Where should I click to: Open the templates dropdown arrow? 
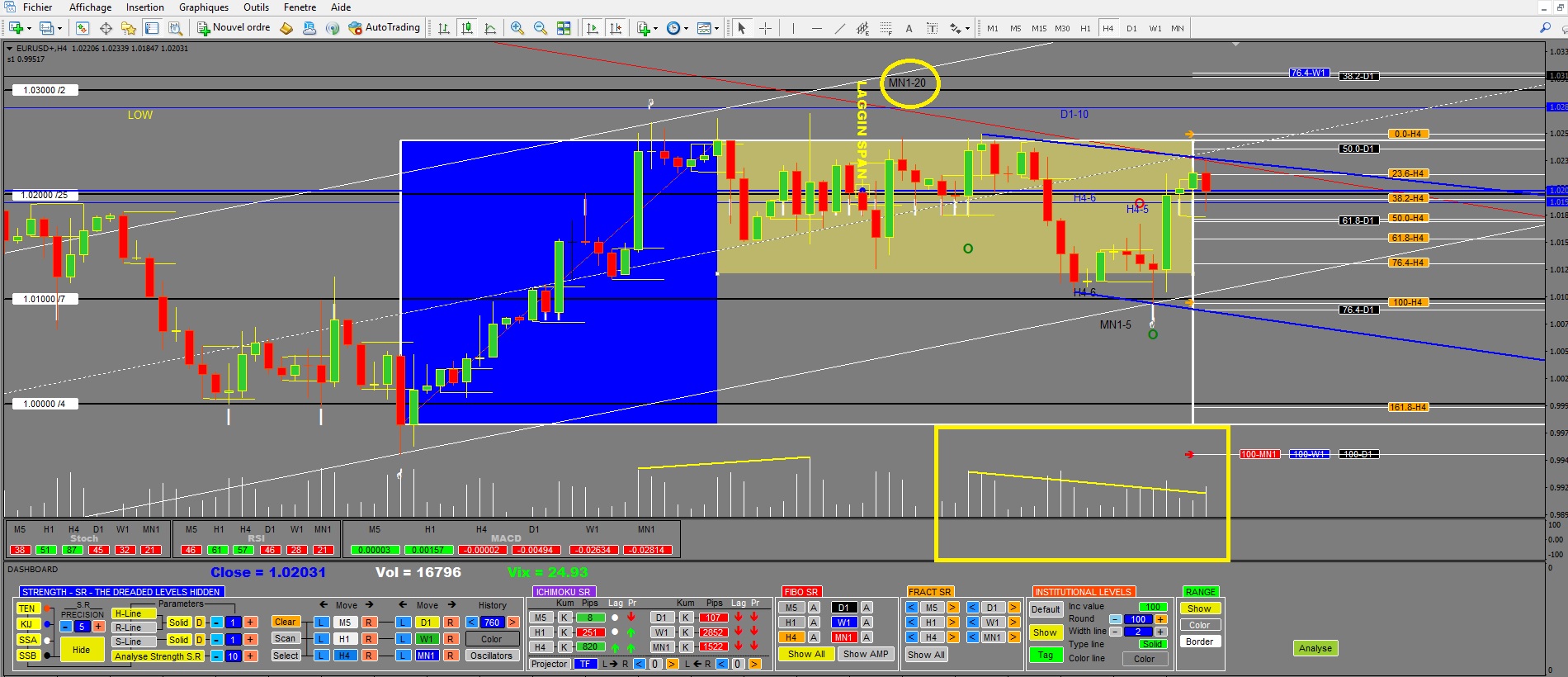pos(716,28)
